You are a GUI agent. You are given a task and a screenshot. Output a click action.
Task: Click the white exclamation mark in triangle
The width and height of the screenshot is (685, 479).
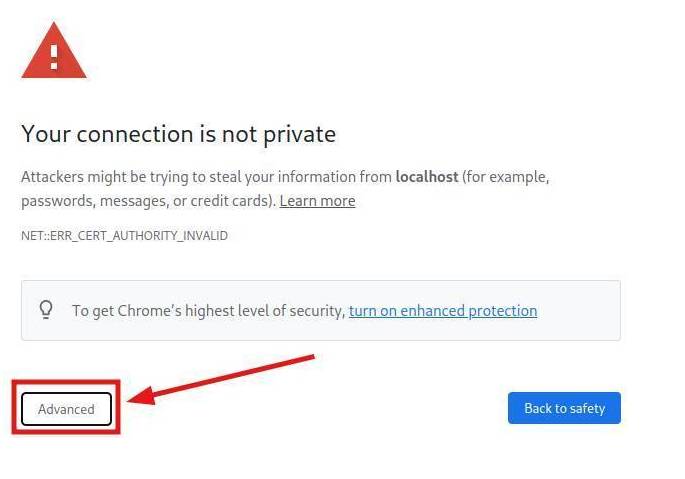(54, 56)
